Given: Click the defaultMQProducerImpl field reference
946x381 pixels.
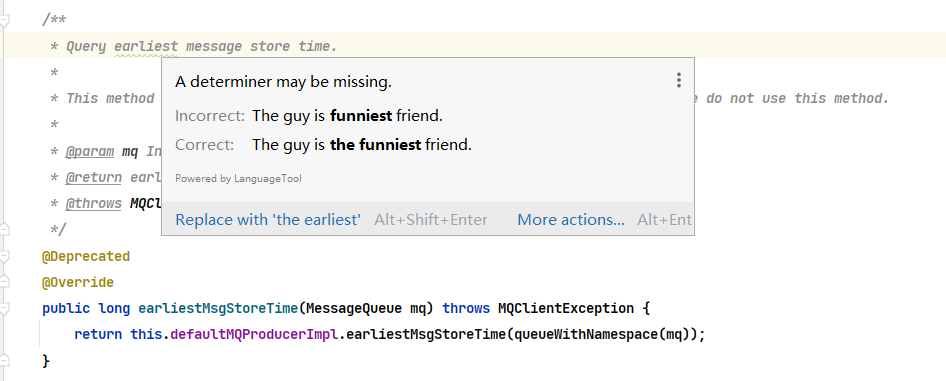Looking at the screenshot, I should (254, 334).
